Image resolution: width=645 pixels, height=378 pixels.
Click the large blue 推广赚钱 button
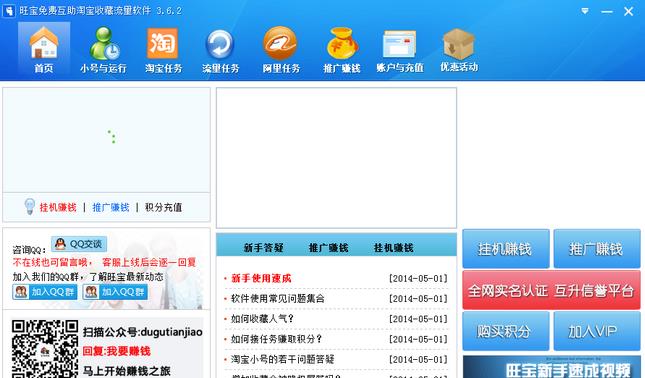pyautogui.click(x=597, y=249)
